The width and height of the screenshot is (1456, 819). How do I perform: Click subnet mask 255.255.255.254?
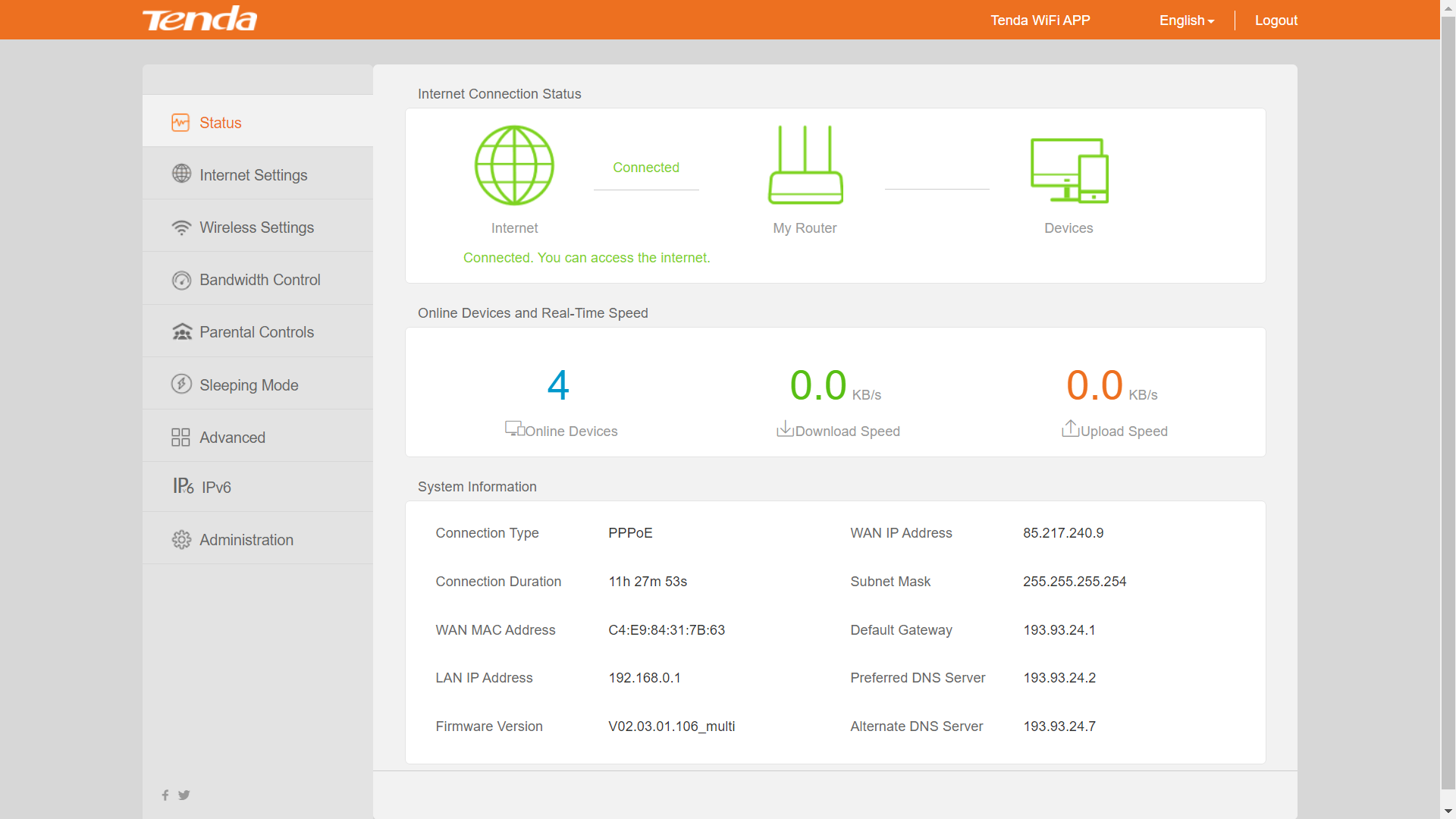[x=1075, y=582]
